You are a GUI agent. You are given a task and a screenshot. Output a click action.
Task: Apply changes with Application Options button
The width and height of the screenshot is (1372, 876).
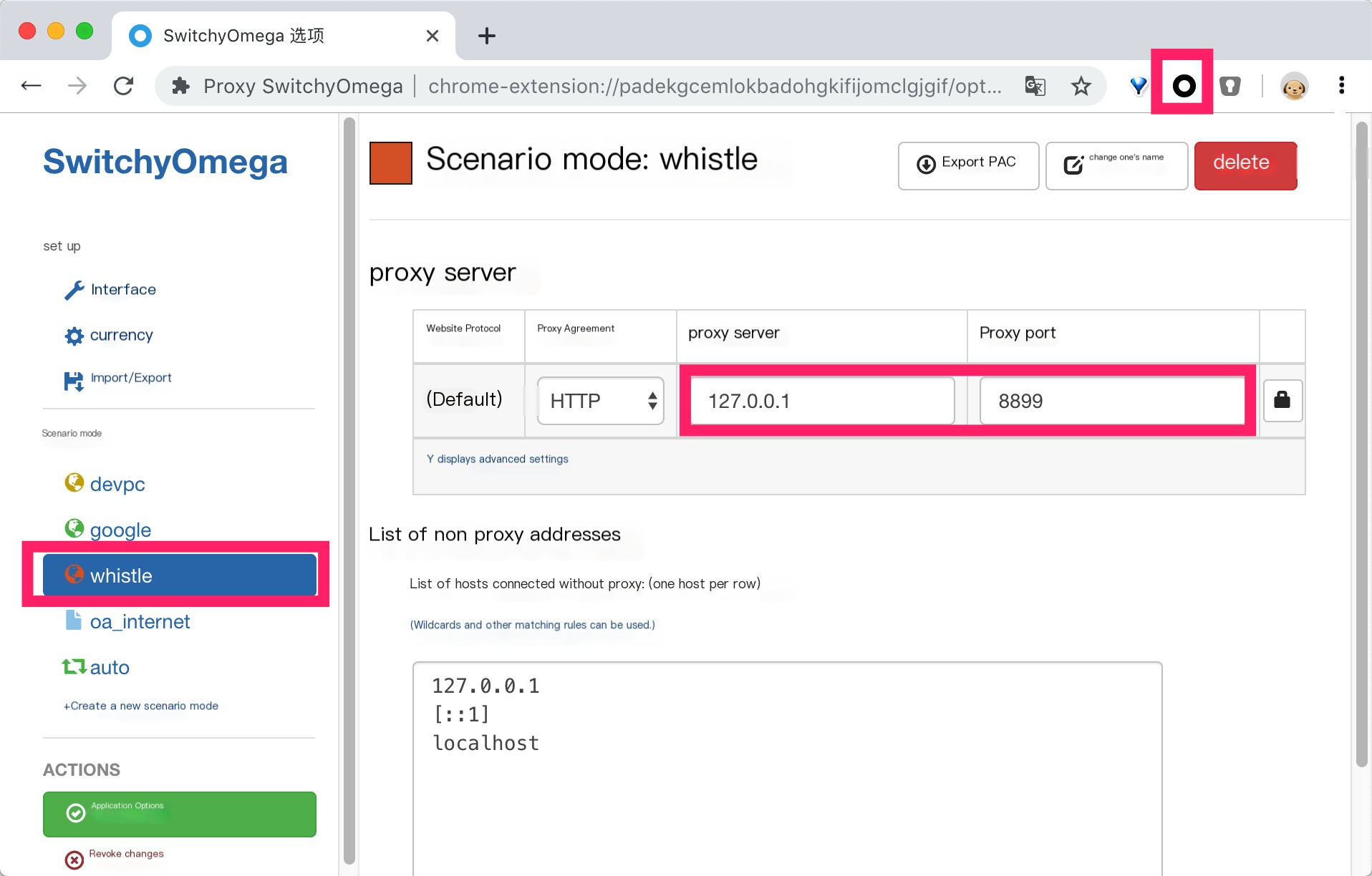(x=180, y=814)
